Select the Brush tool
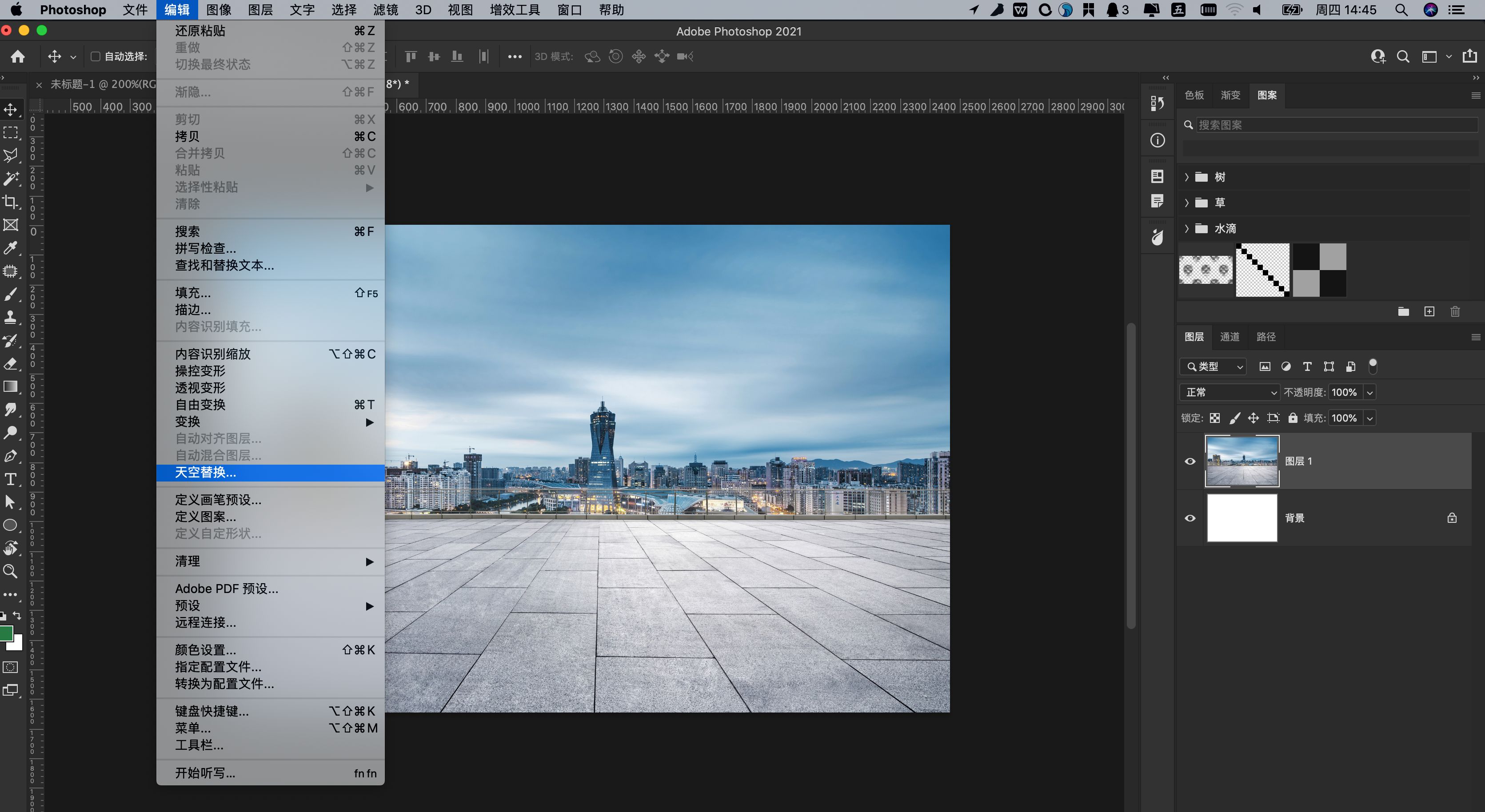Screen dimensions: 1485x812 pos(10,295)
